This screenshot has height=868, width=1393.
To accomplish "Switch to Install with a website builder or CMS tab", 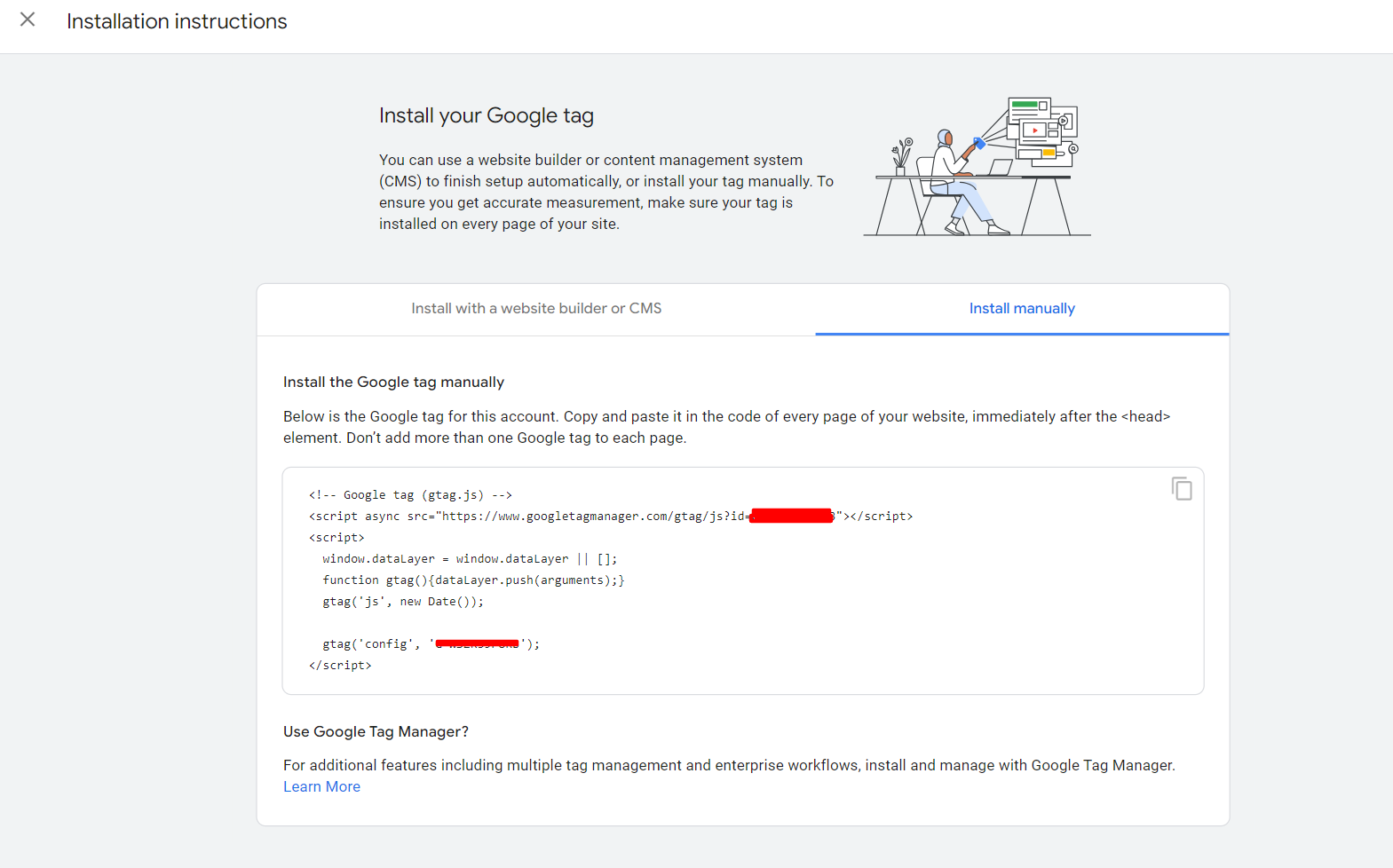I will click(x=536, y=309).
